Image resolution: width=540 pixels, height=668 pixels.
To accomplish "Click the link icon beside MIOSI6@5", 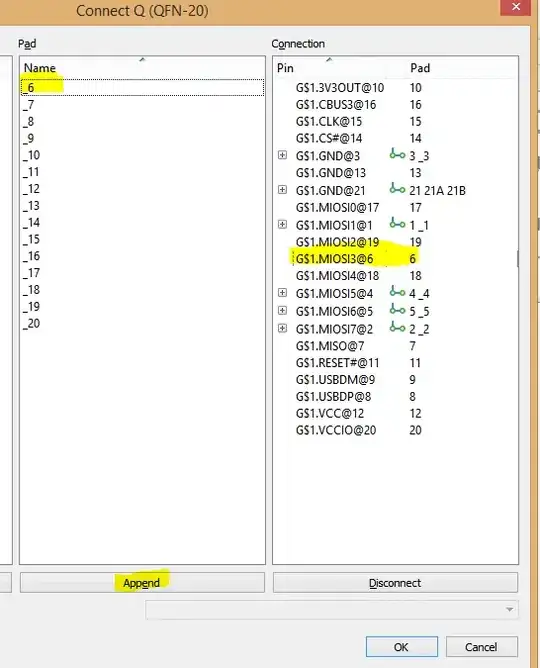I will click(397, 310).
